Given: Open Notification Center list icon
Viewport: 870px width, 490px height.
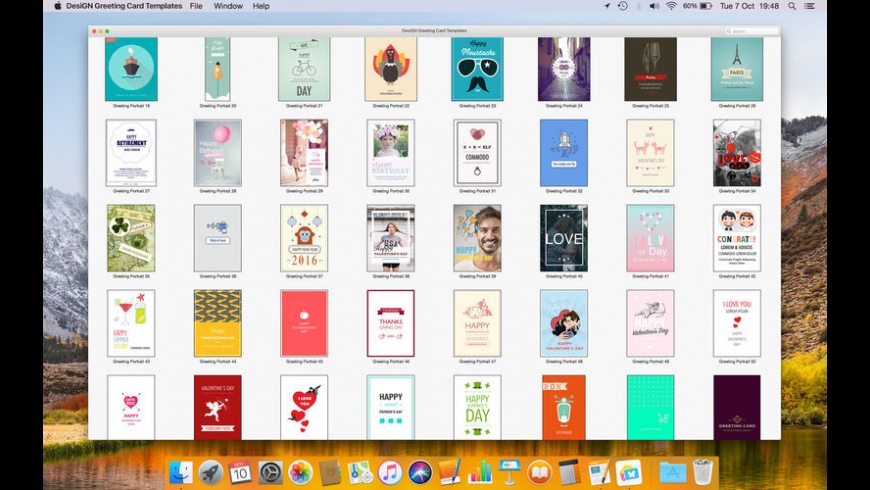Looking at the screenshot, I should point(810,6).
